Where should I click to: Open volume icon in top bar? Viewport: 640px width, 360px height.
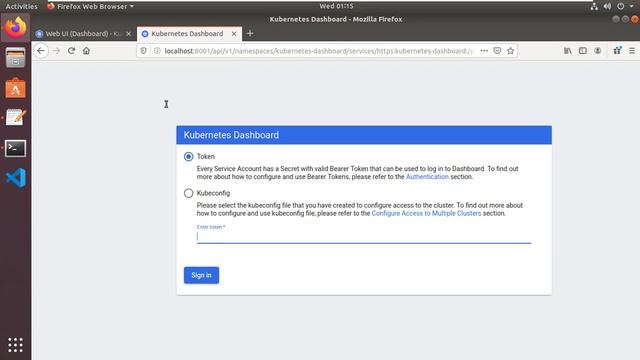607,6
